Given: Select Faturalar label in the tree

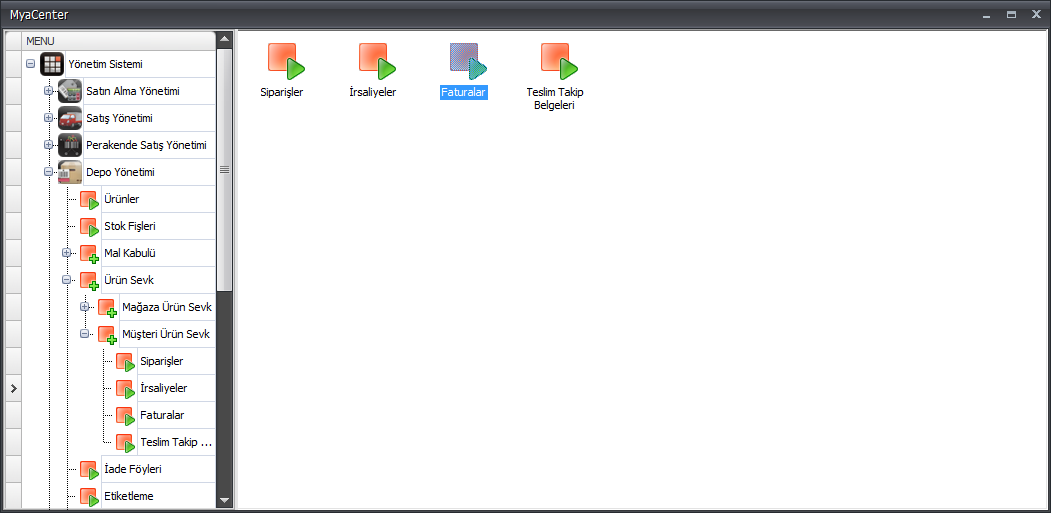Looking at the screenshot, I should tap(162, 416).
